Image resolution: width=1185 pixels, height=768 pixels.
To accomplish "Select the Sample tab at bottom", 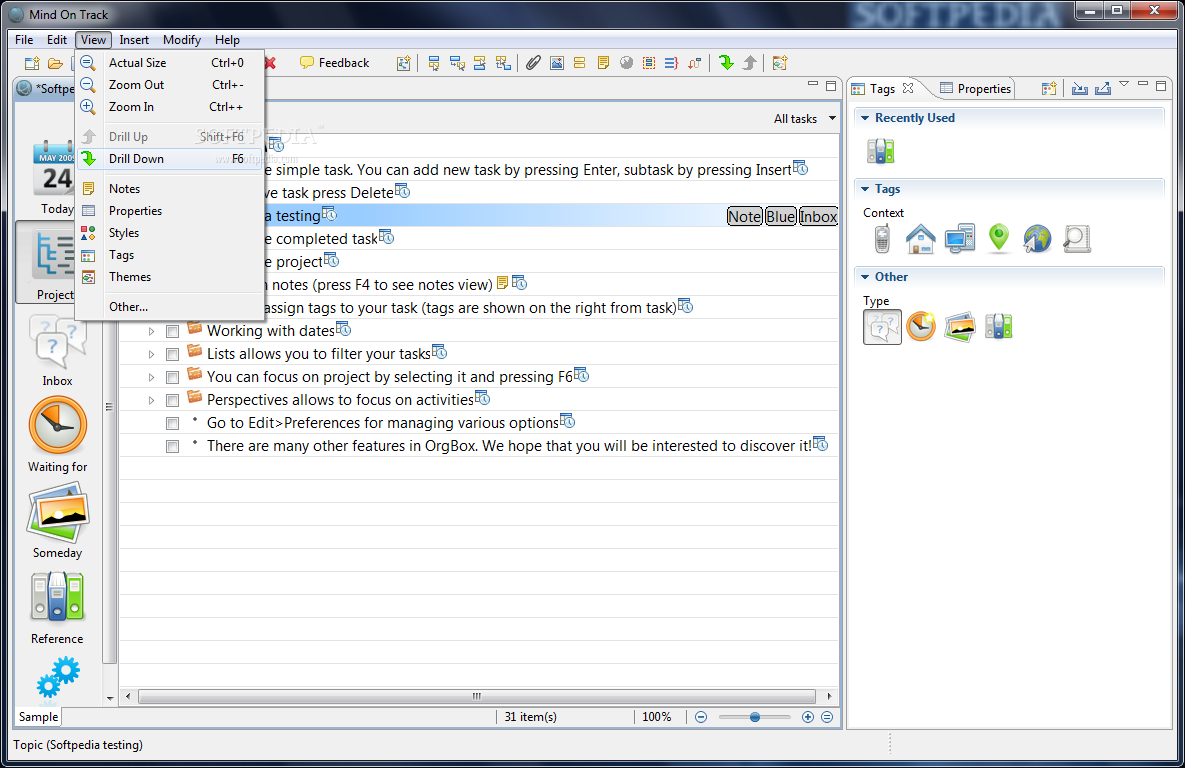I will coord(39,717).
